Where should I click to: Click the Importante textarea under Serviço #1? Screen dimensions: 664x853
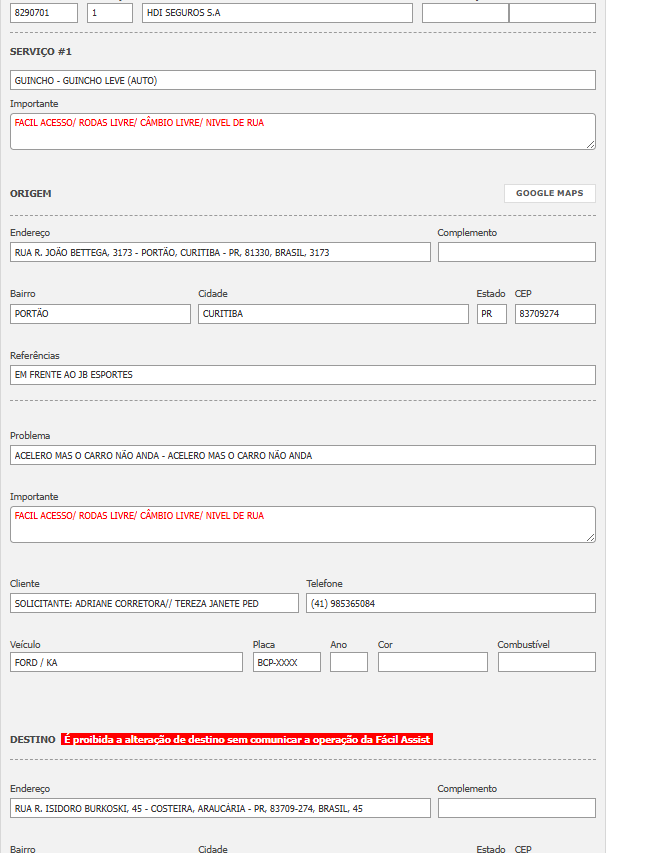[302, 131]
